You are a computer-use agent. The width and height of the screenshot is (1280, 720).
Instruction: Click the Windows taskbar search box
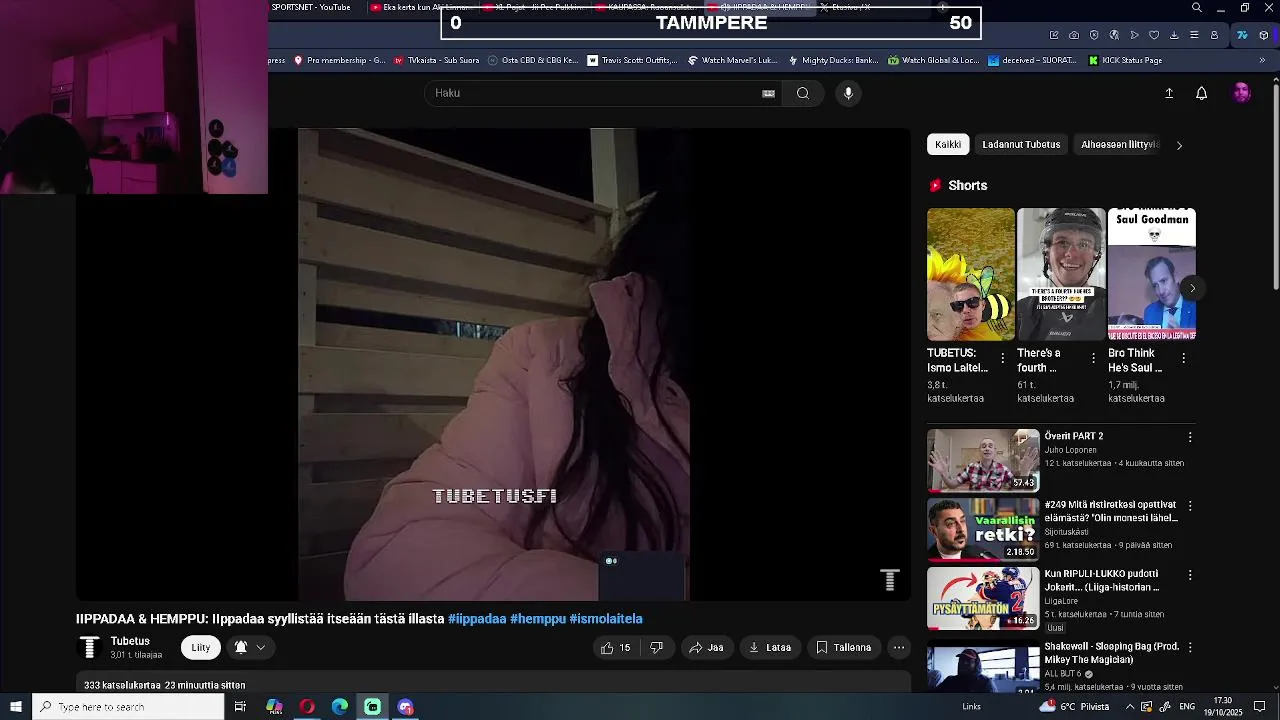click(128, 707)
